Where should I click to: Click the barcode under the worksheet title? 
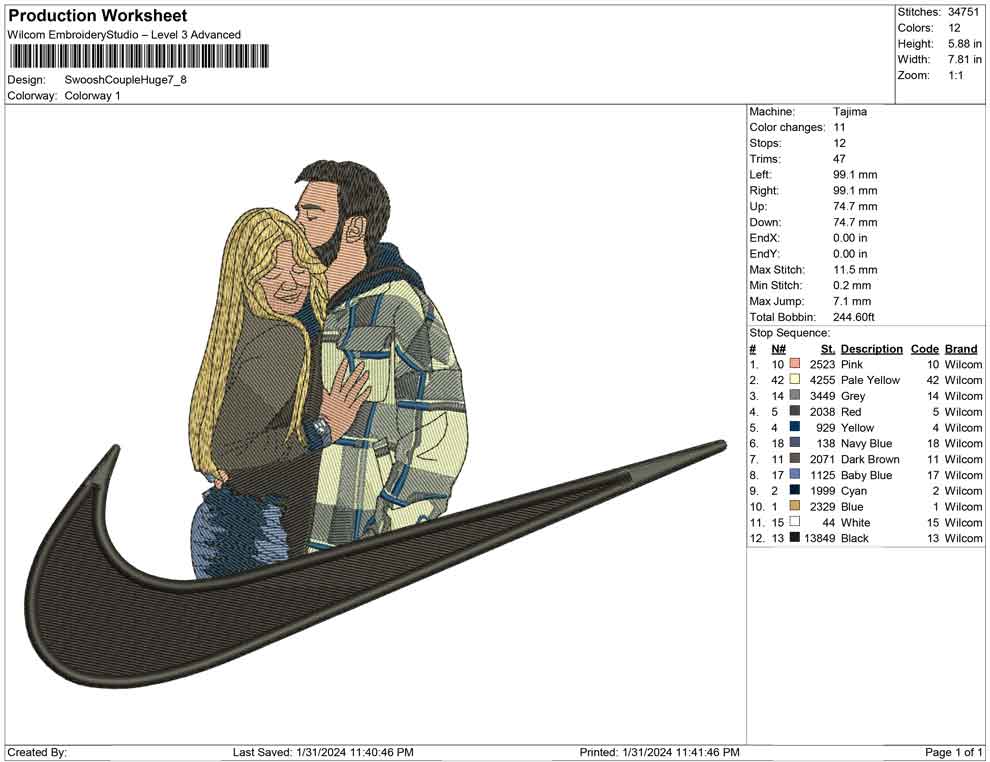coord(139,57)
